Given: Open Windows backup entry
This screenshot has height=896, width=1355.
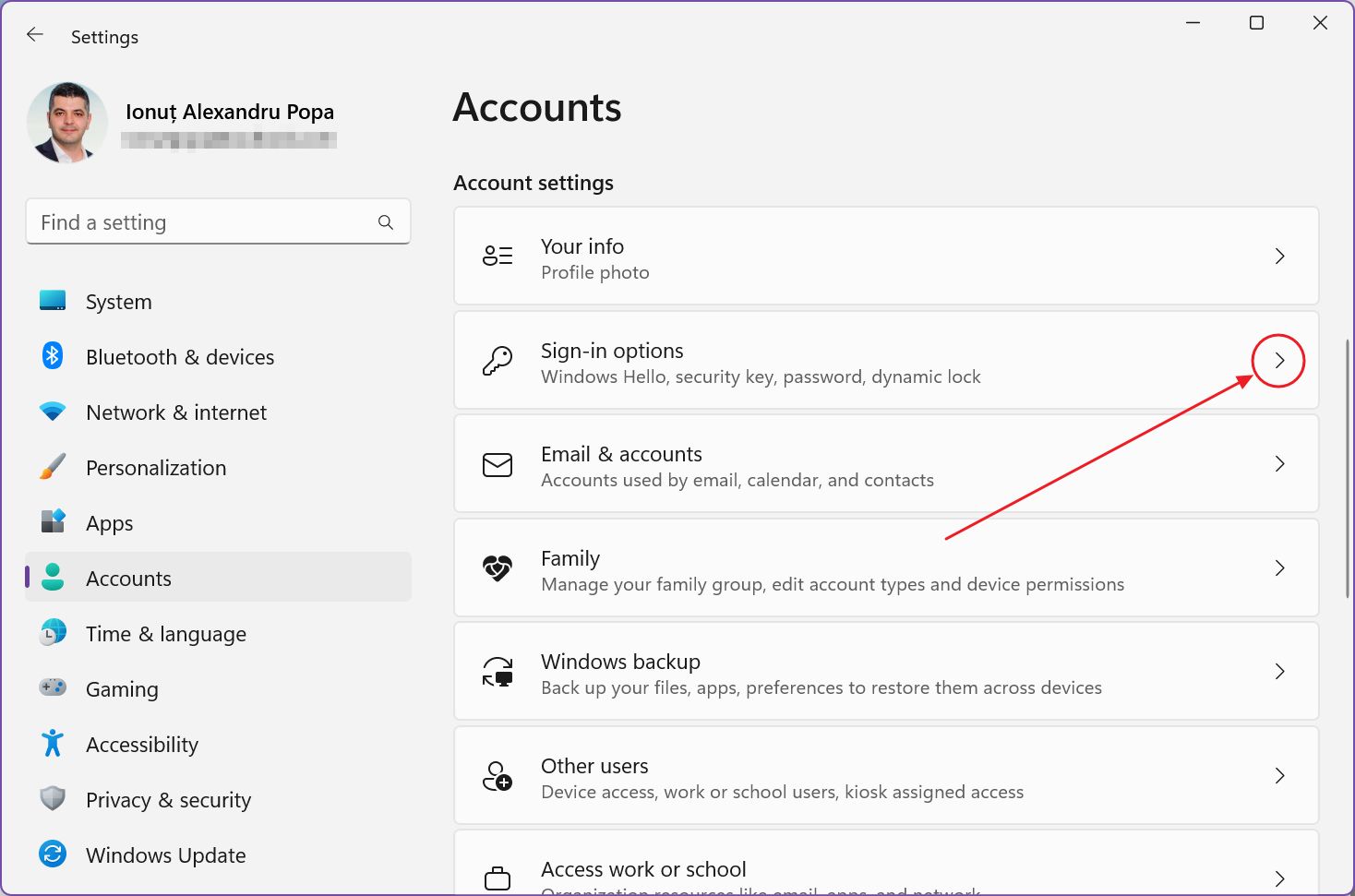Looking at the screenshot, I should (x=886, y=672).
